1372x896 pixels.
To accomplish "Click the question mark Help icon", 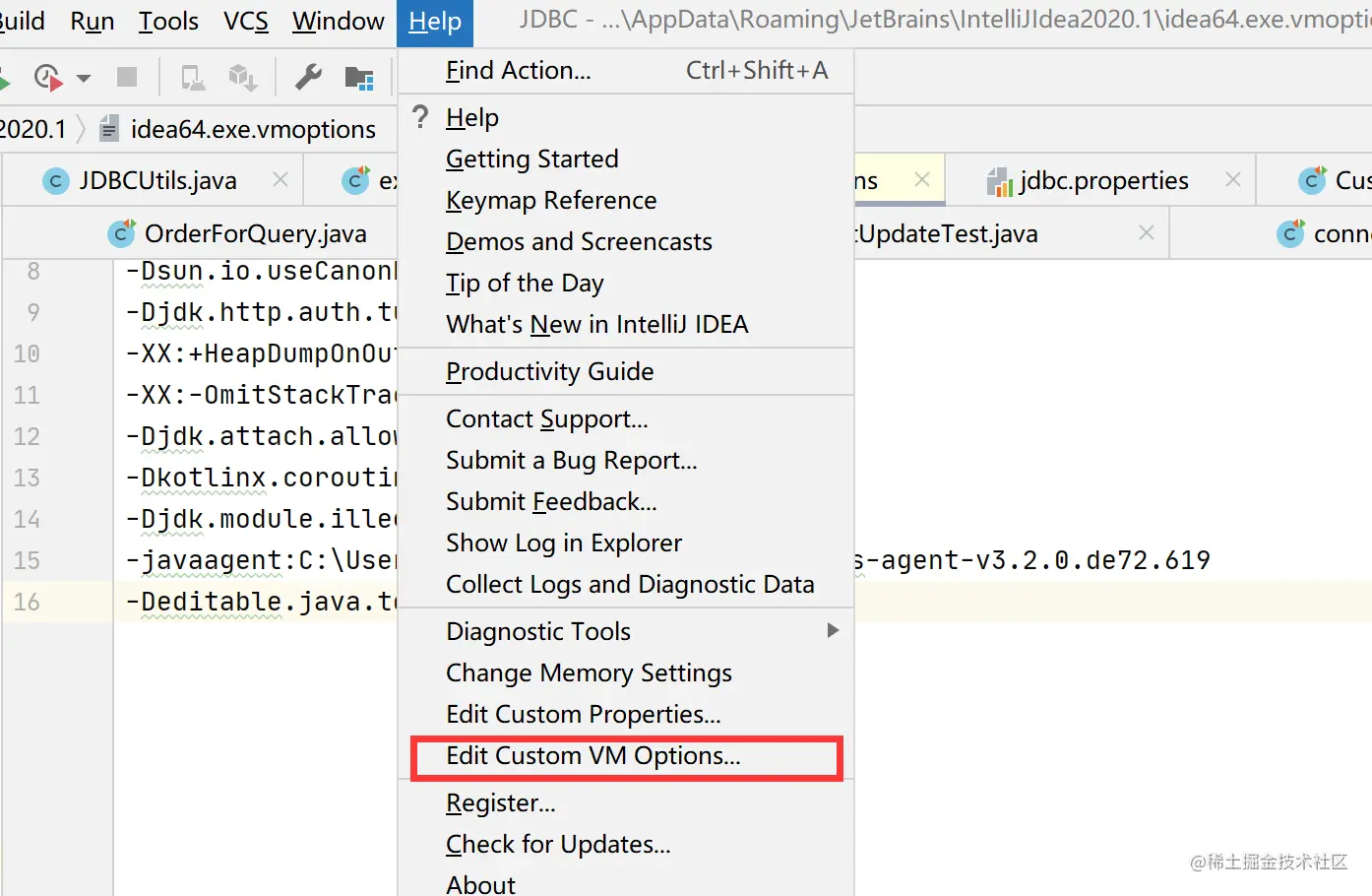I will coord(421,117).
